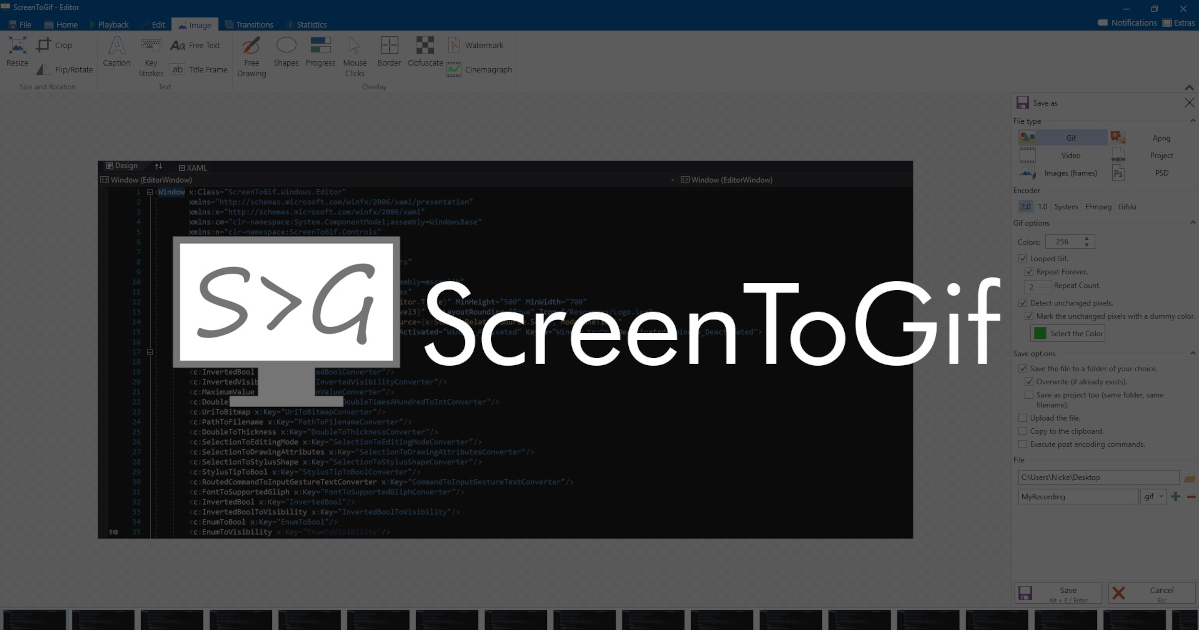Open the Statistics tab
The image size is (1200, 630).
point(305,24)
